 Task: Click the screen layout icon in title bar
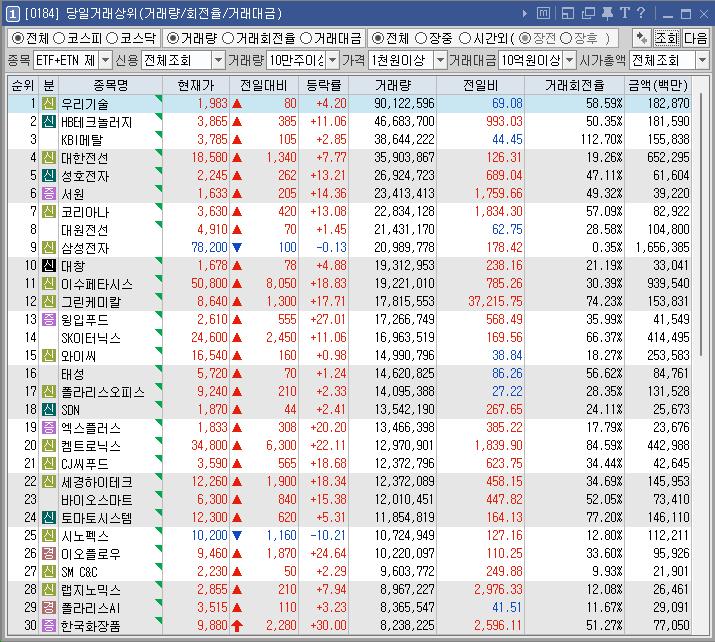pyautogui.click(x=568, y=14)
